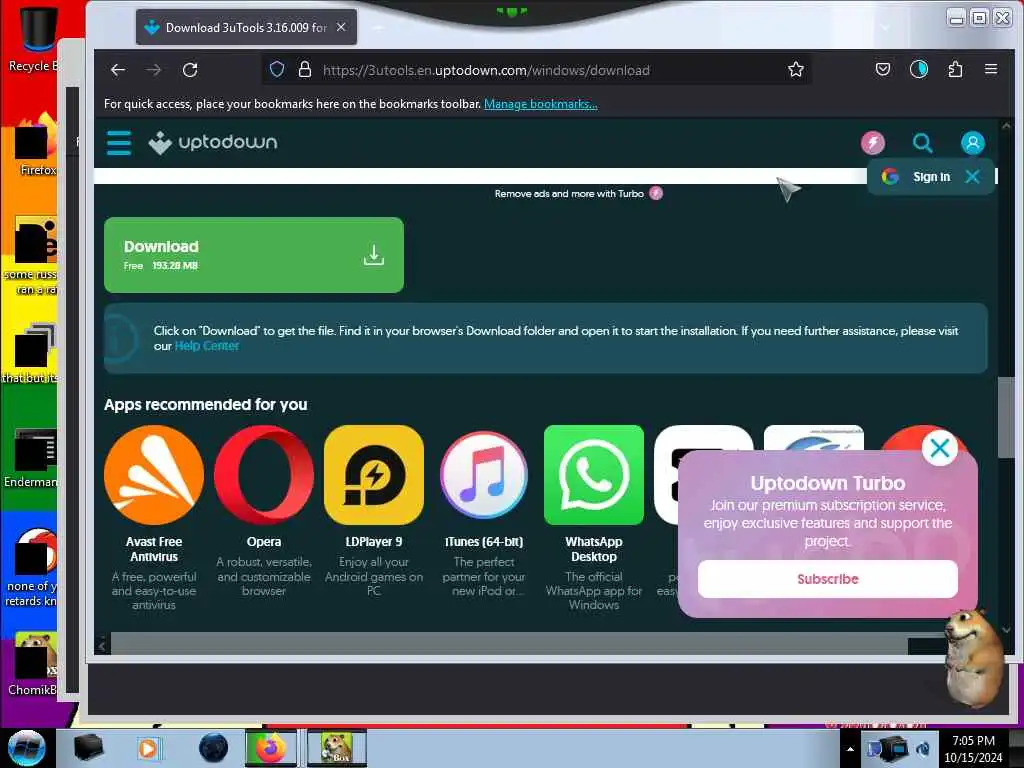Click the taskbar clock showing 7:05 PM
This screenshot has width=1024, height=768.
click(973, 749)
